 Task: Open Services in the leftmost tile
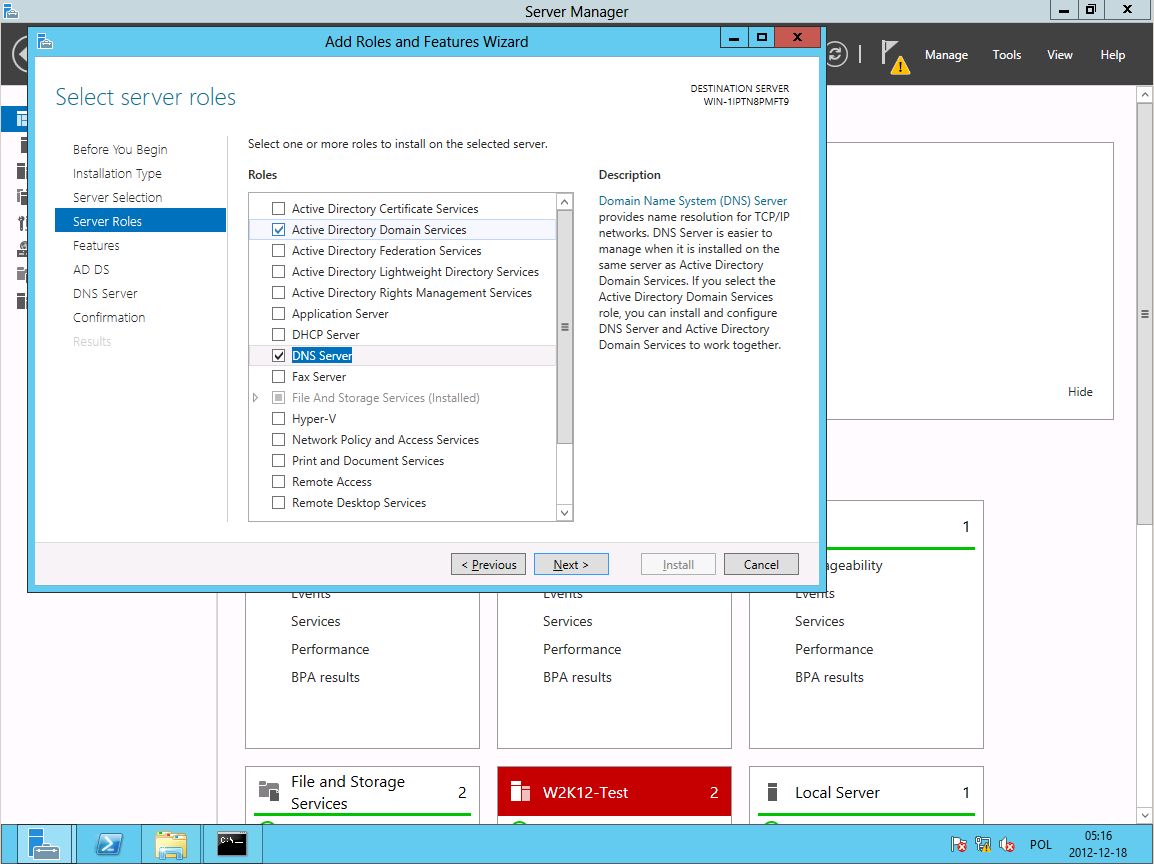pos(315,621)
